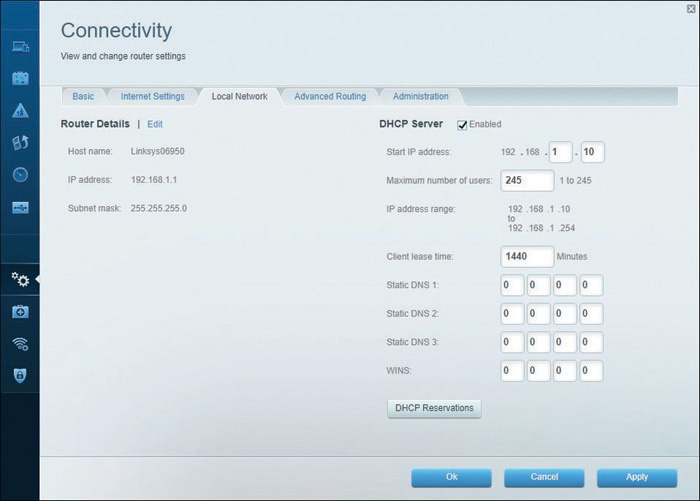Click the Apply button
The height and width of the screenshot is (501, 700).
[637, 477]
